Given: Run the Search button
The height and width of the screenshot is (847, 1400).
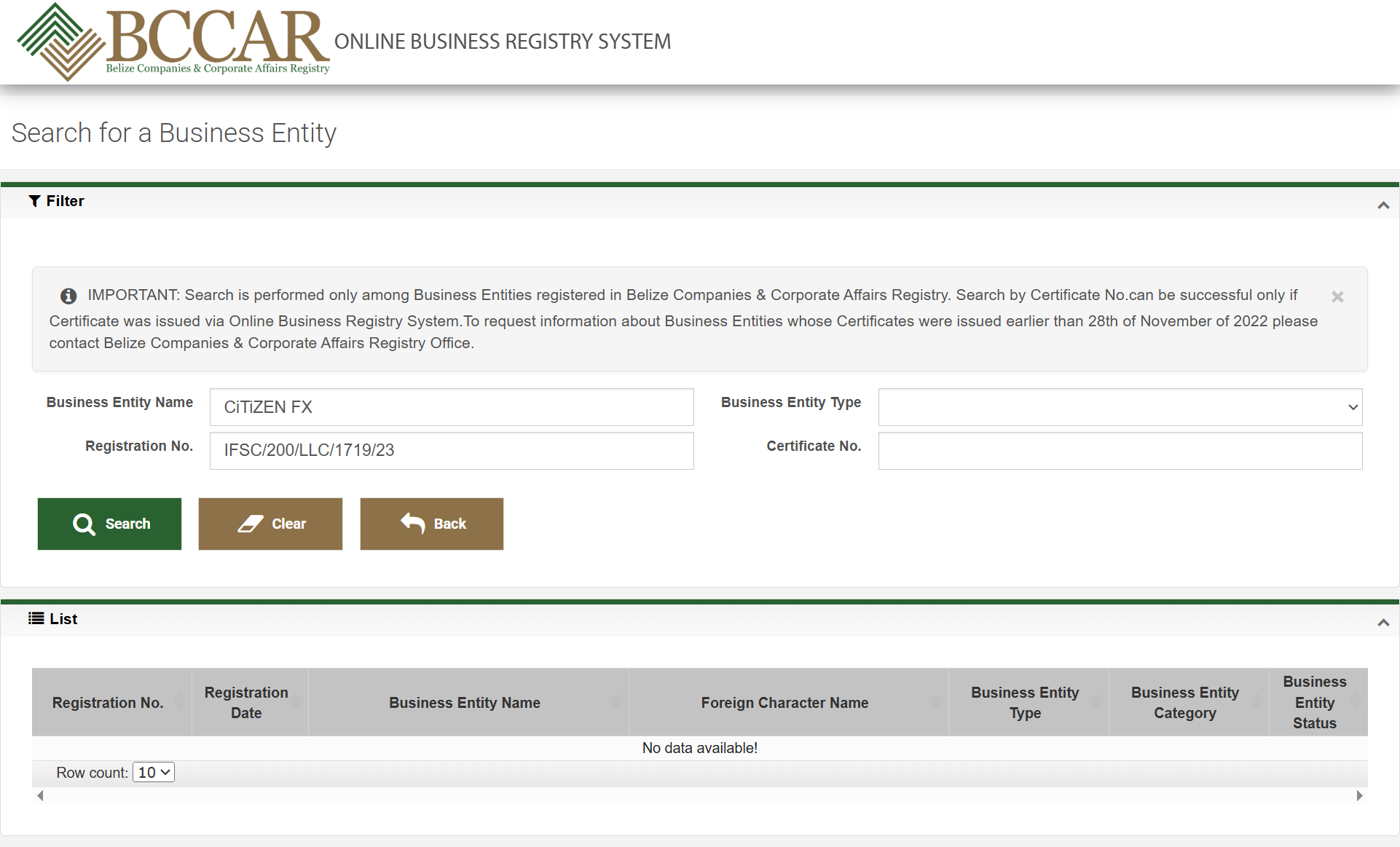Looking at the screenshot, I should click(x=109, y=524).
